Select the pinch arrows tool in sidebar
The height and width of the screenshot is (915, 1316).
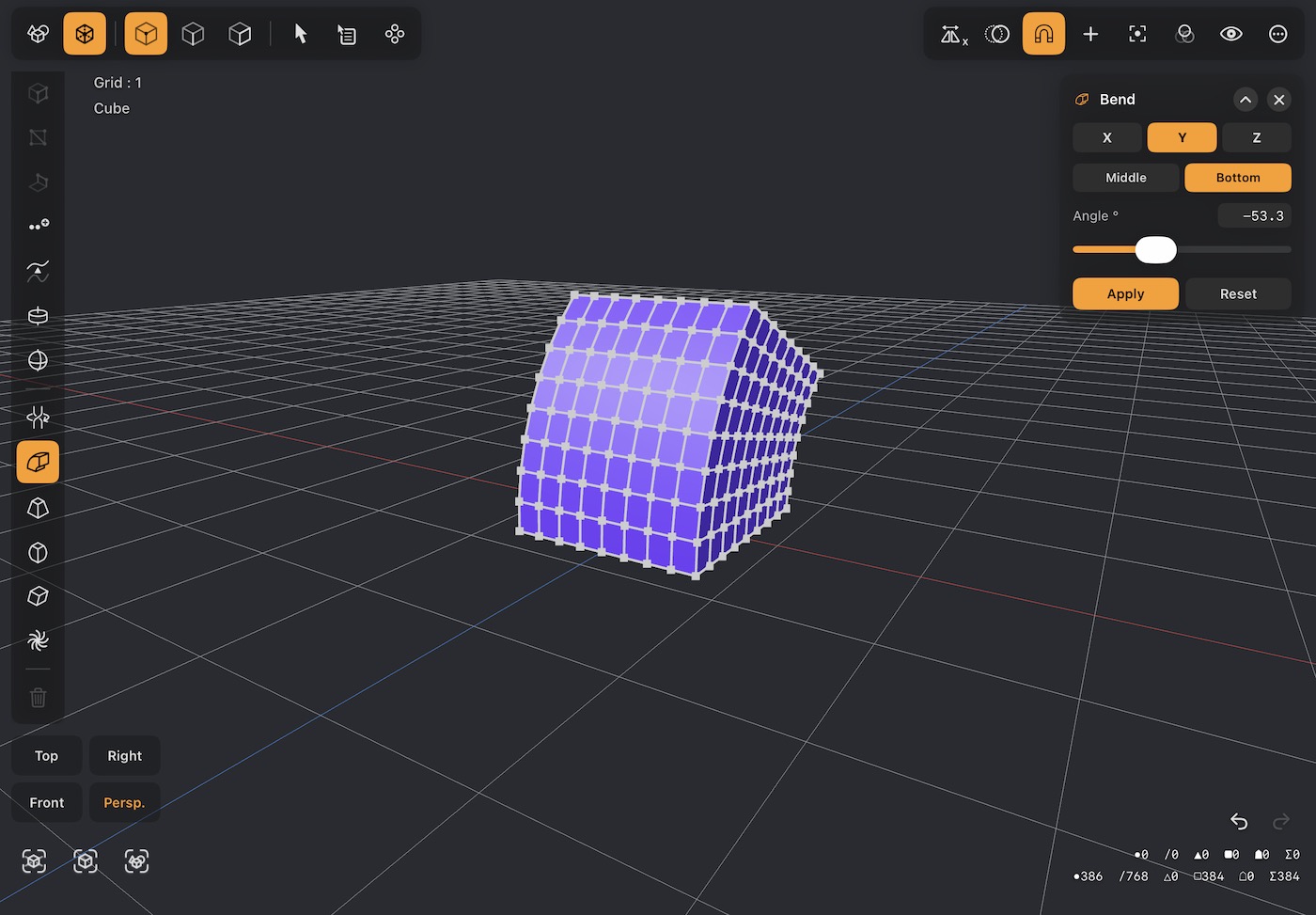[39, 417]
